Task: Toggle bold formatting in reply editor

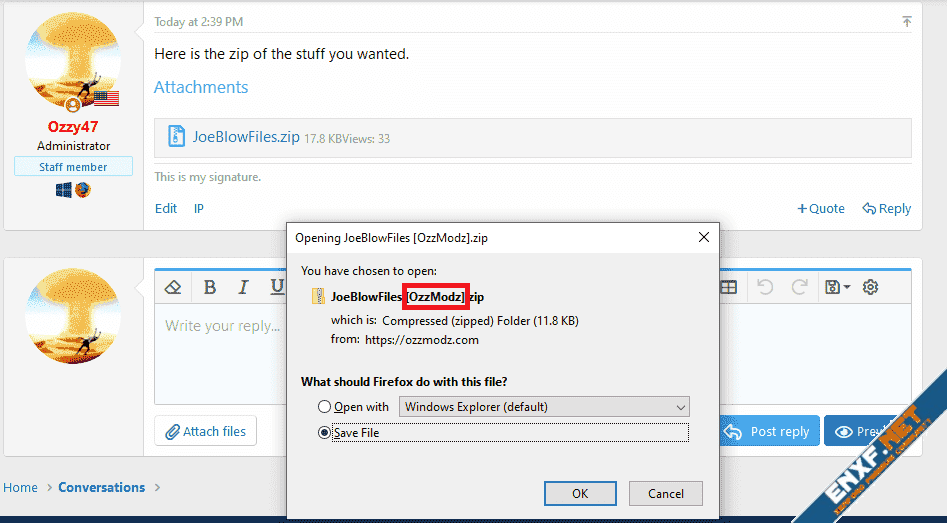Action: coord(210,288)
